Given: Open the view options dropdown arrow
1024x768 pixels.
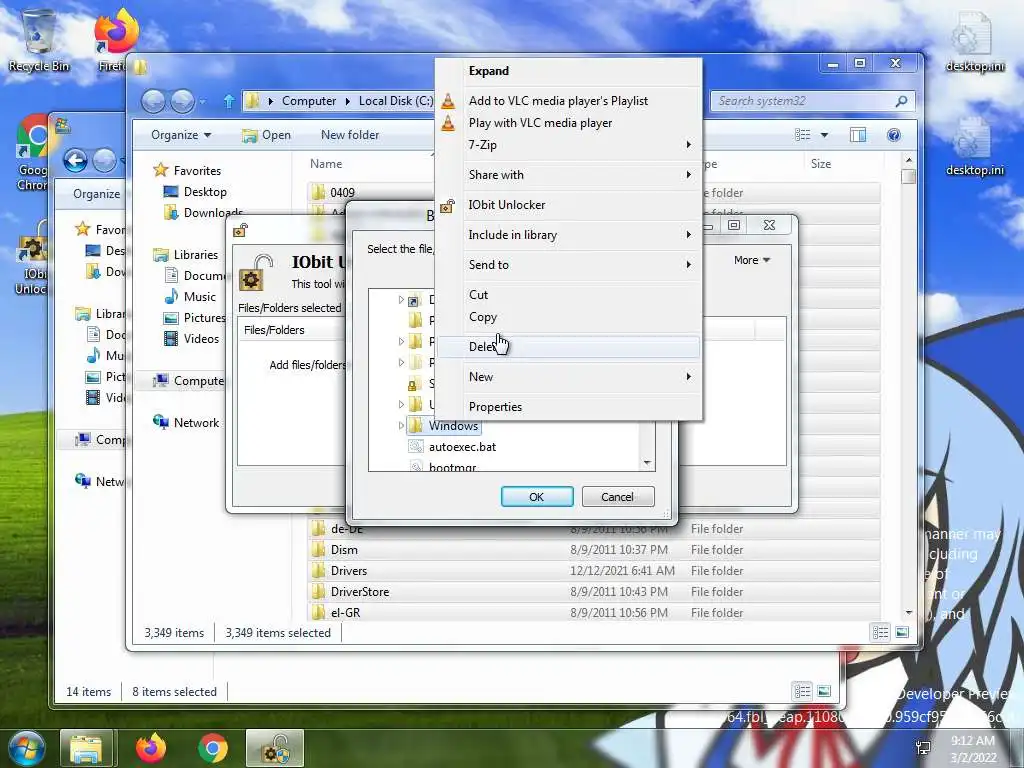Looking at the screenshot, I should point(824,135).
